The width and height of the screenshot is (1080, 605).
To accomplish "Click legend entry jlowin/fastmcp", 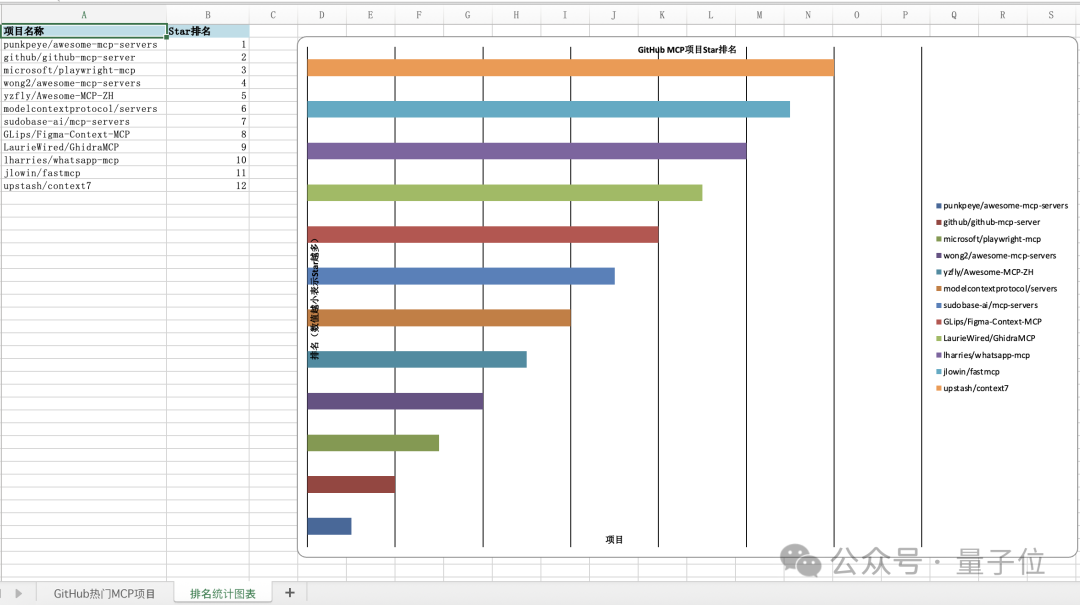I will (x=970, y=371).
